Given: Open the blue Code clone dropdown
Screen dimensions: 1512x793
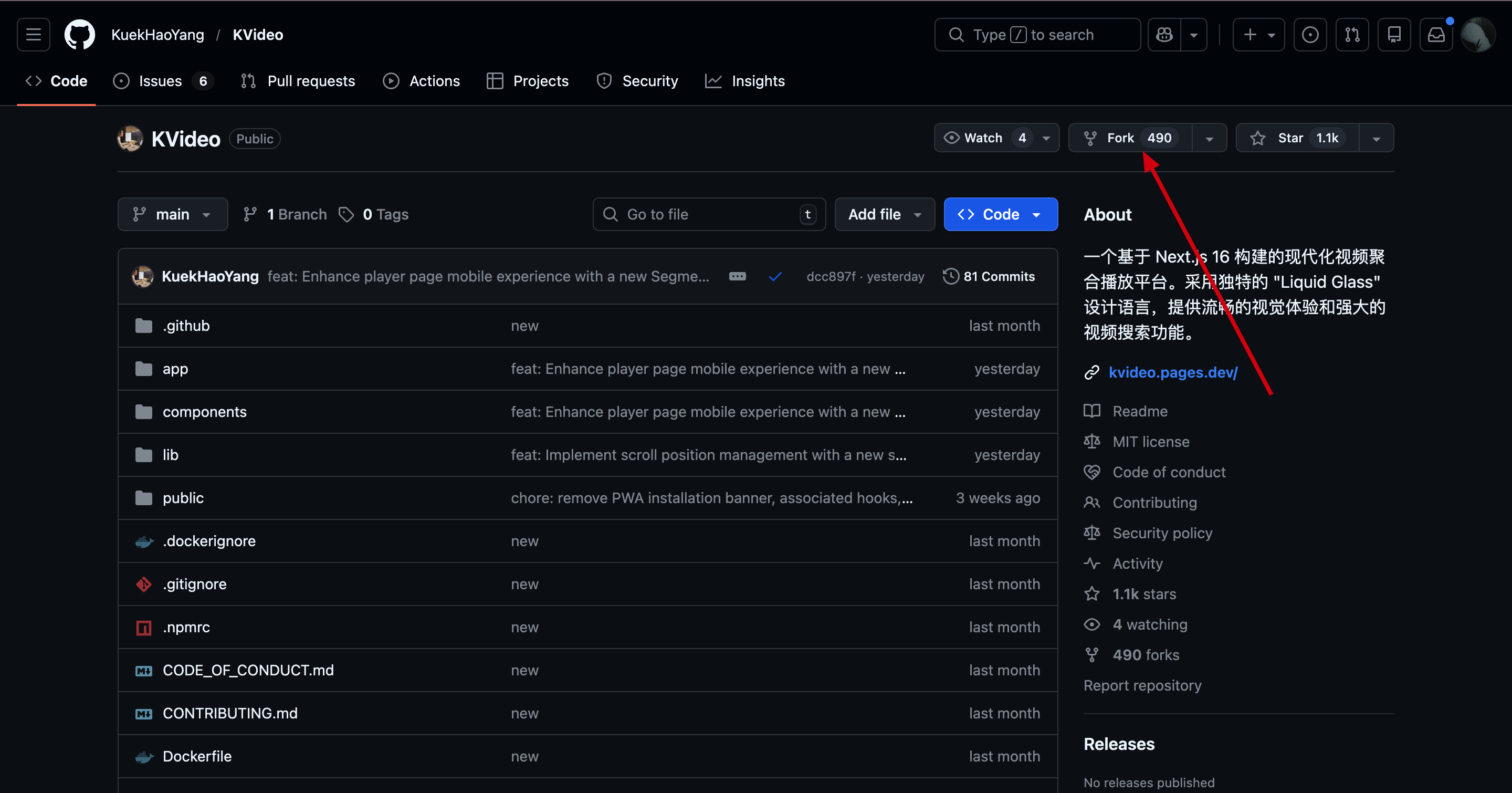Looking at the screenshot, I should pyautogui.click(x=1000, y=214).
